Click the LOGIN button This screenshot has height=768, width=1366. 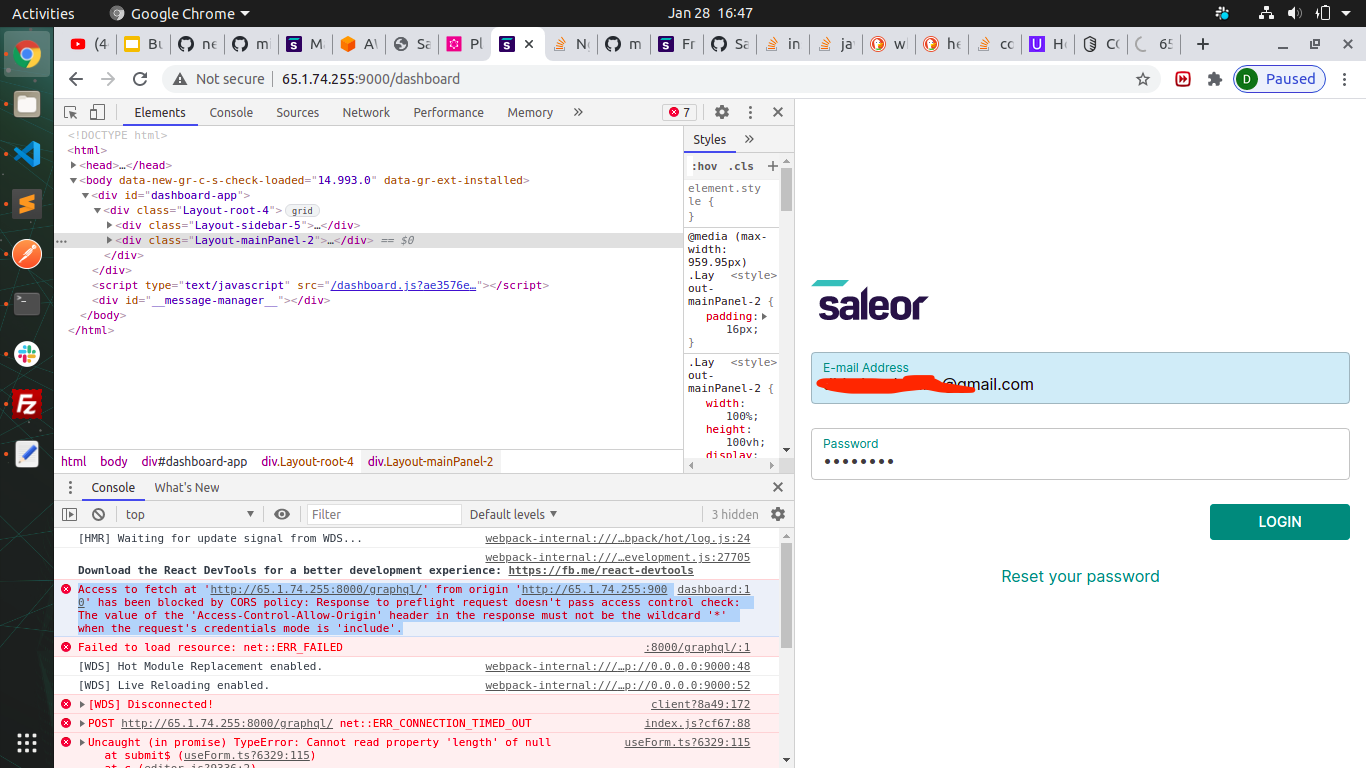coord(1280,522)
